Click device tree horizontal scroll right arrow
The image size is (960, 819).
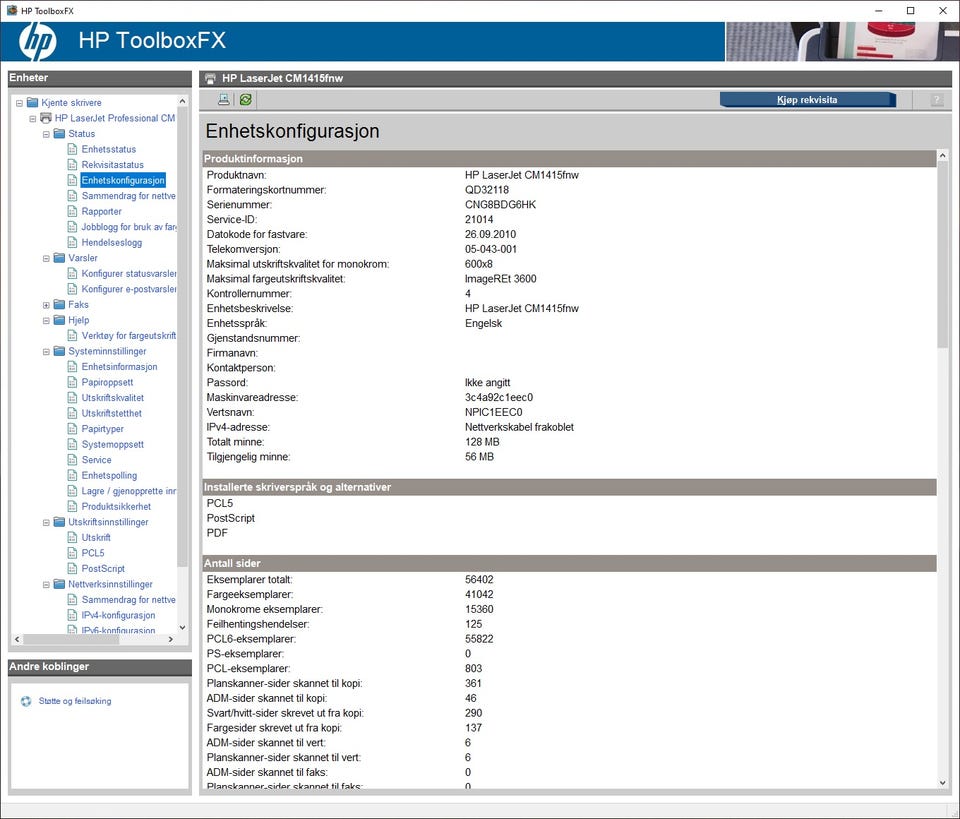click(171, 639)
